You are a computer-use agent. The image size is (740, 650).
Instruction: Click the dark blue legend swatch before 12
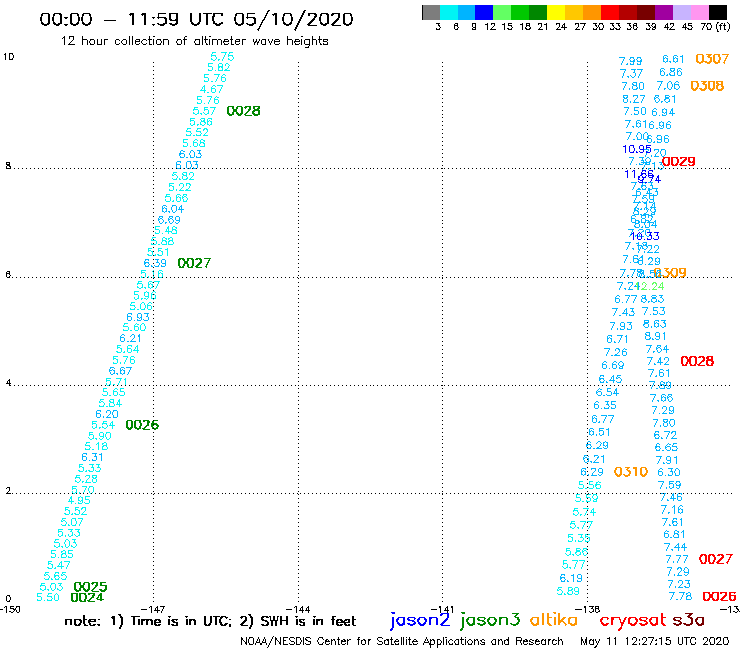[484, 12]
